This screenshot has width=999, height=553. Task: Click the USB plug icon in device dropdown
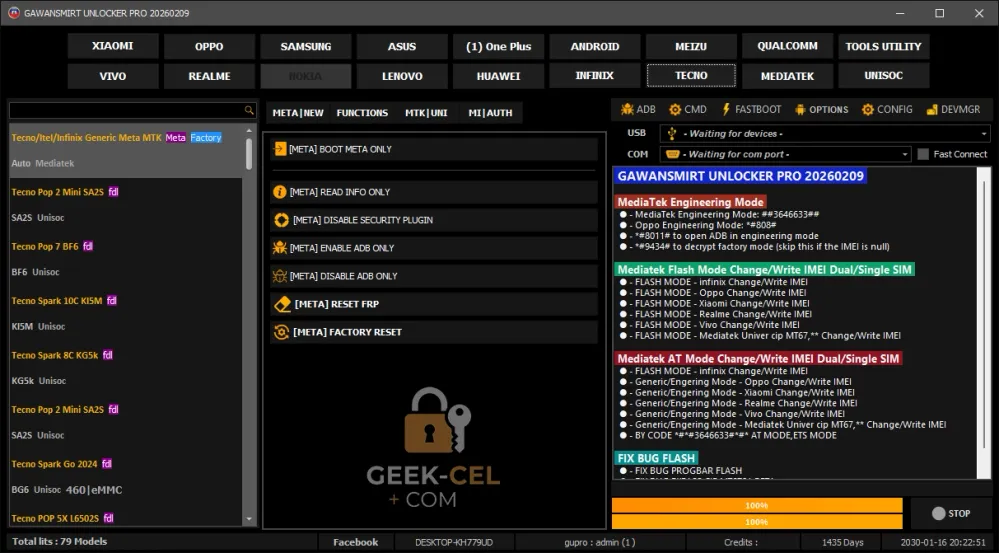point(672,133)
